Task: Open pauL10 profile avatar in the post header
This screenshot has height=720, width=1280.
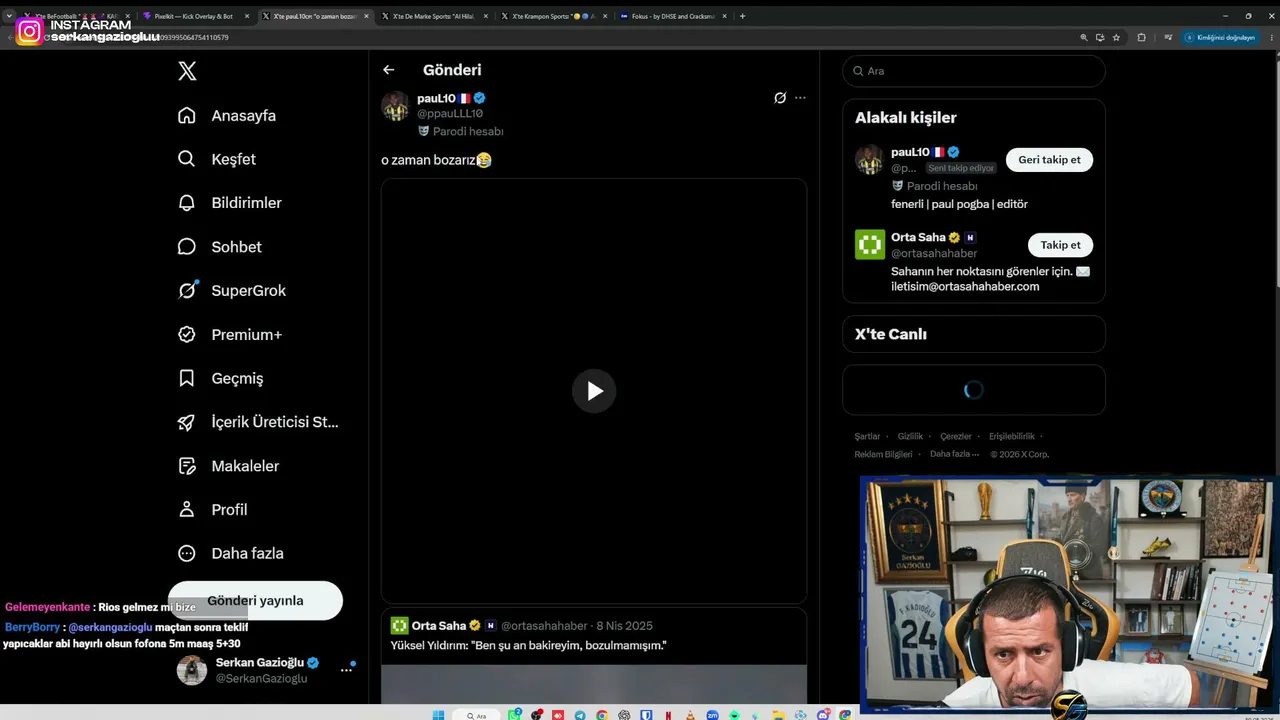Action: [x=395, y=106]
